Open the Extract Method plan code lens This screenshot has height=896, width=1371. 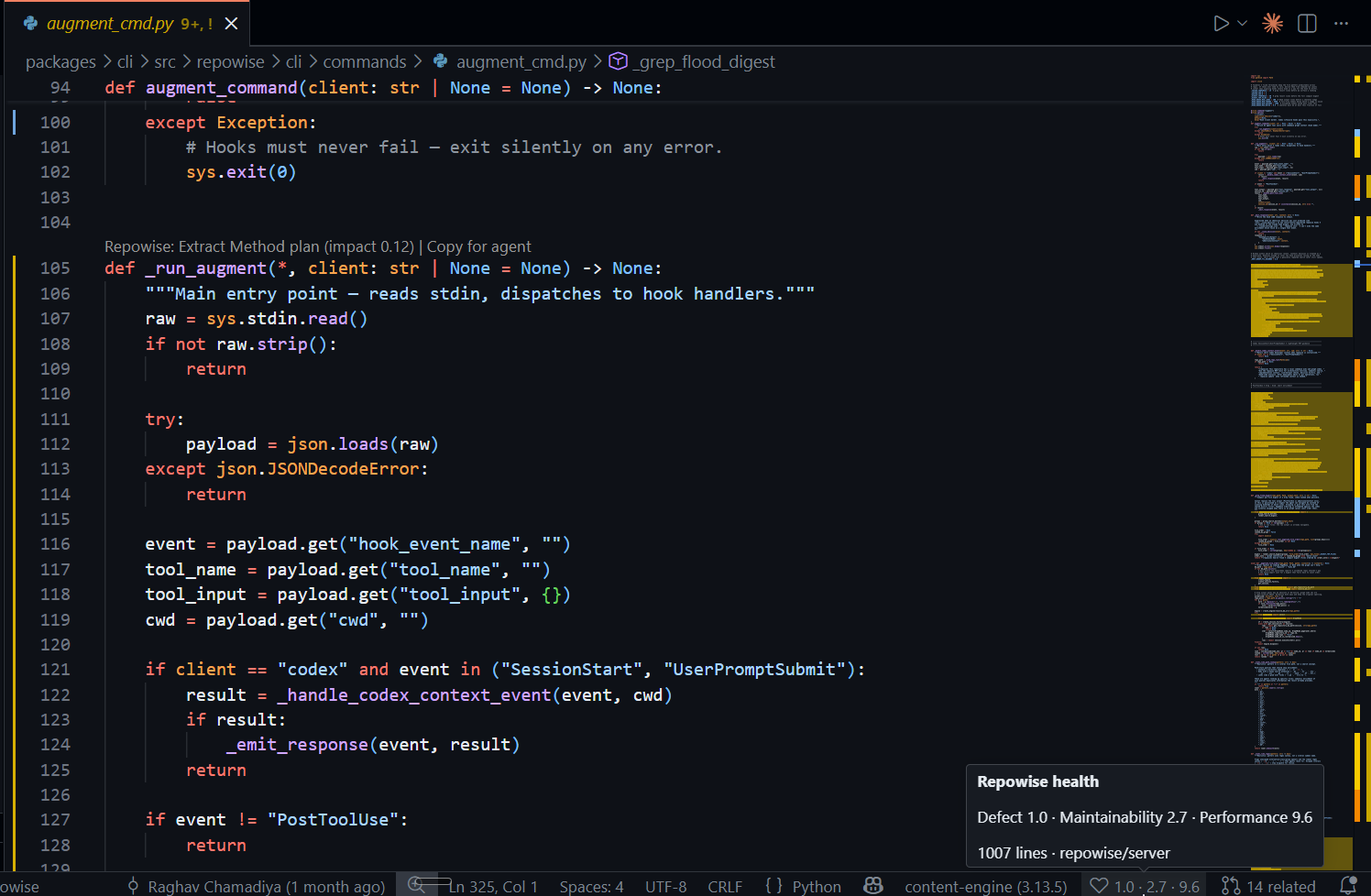pyautogui.click(x=259, y=246)
